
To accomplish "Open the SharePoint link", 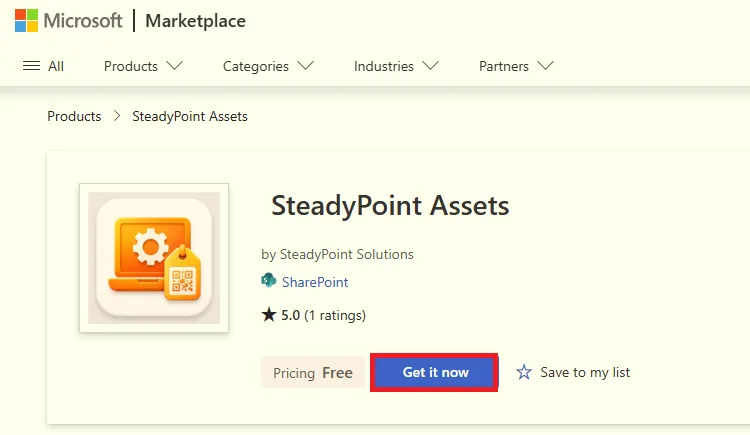I will pyautogui.click(x=315, y=282).
